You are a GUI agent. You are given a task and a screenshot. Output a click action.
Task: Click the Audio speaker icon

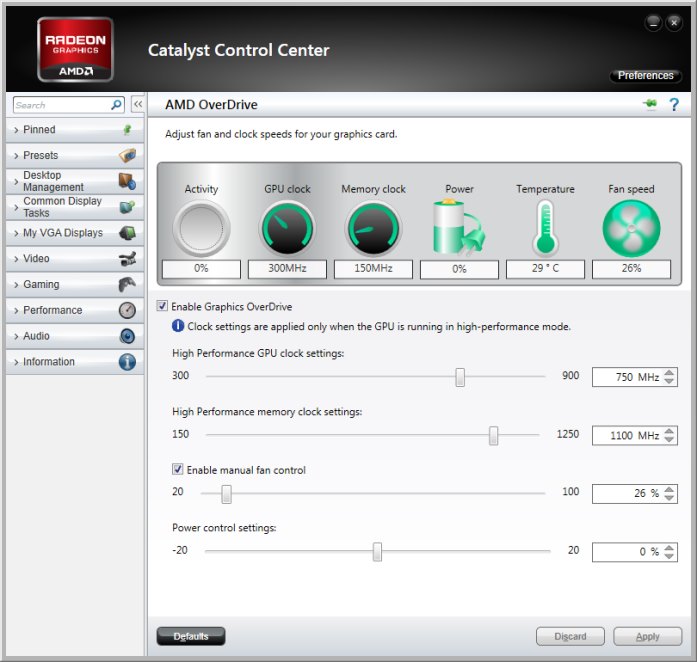(128, 336)
